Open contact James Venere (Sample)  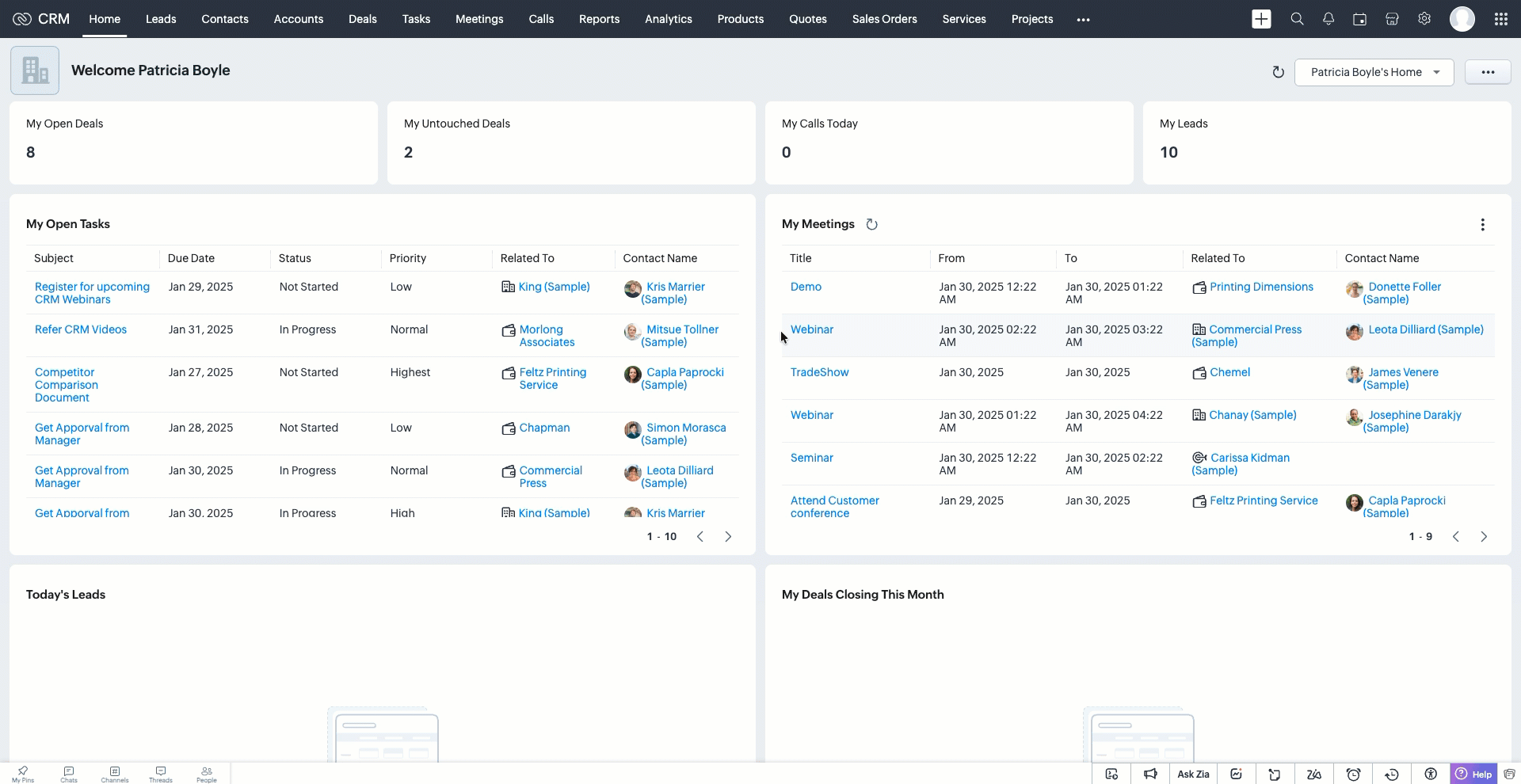click(x=1401, y=379)
